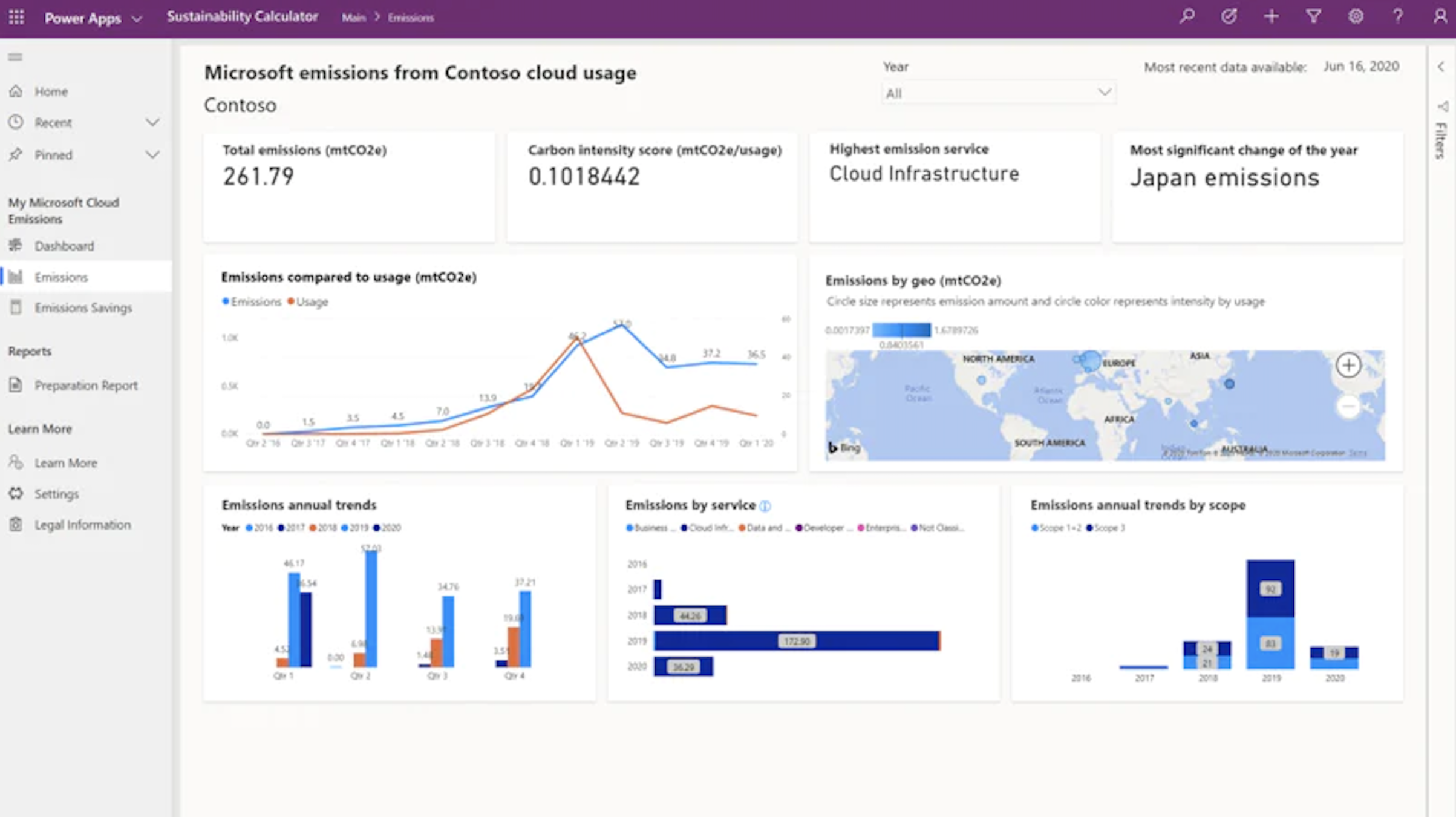Expand the Recent section in sidebar
1456x817 pixels.
152,123
